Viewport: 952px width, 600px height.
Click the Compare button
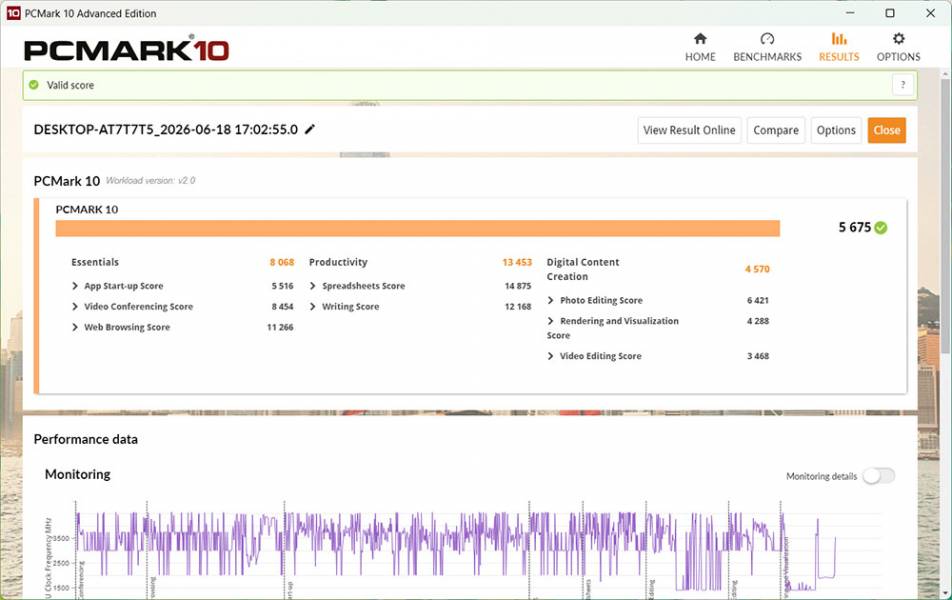tap(776, 130)
